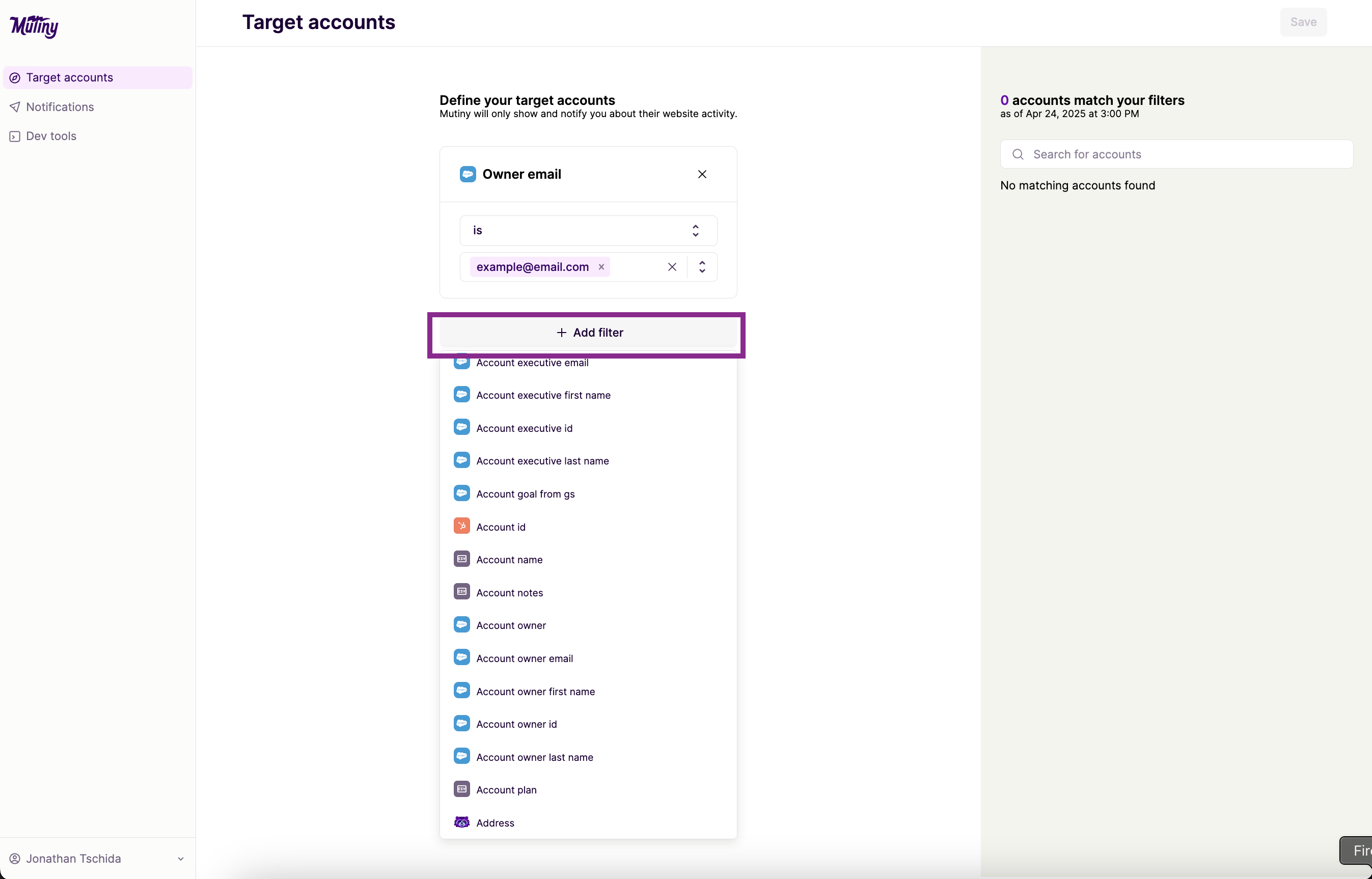This screenshot has width=1372, height=879.
Task: Click the send icon beside Notifications
Action: point(14,107)
